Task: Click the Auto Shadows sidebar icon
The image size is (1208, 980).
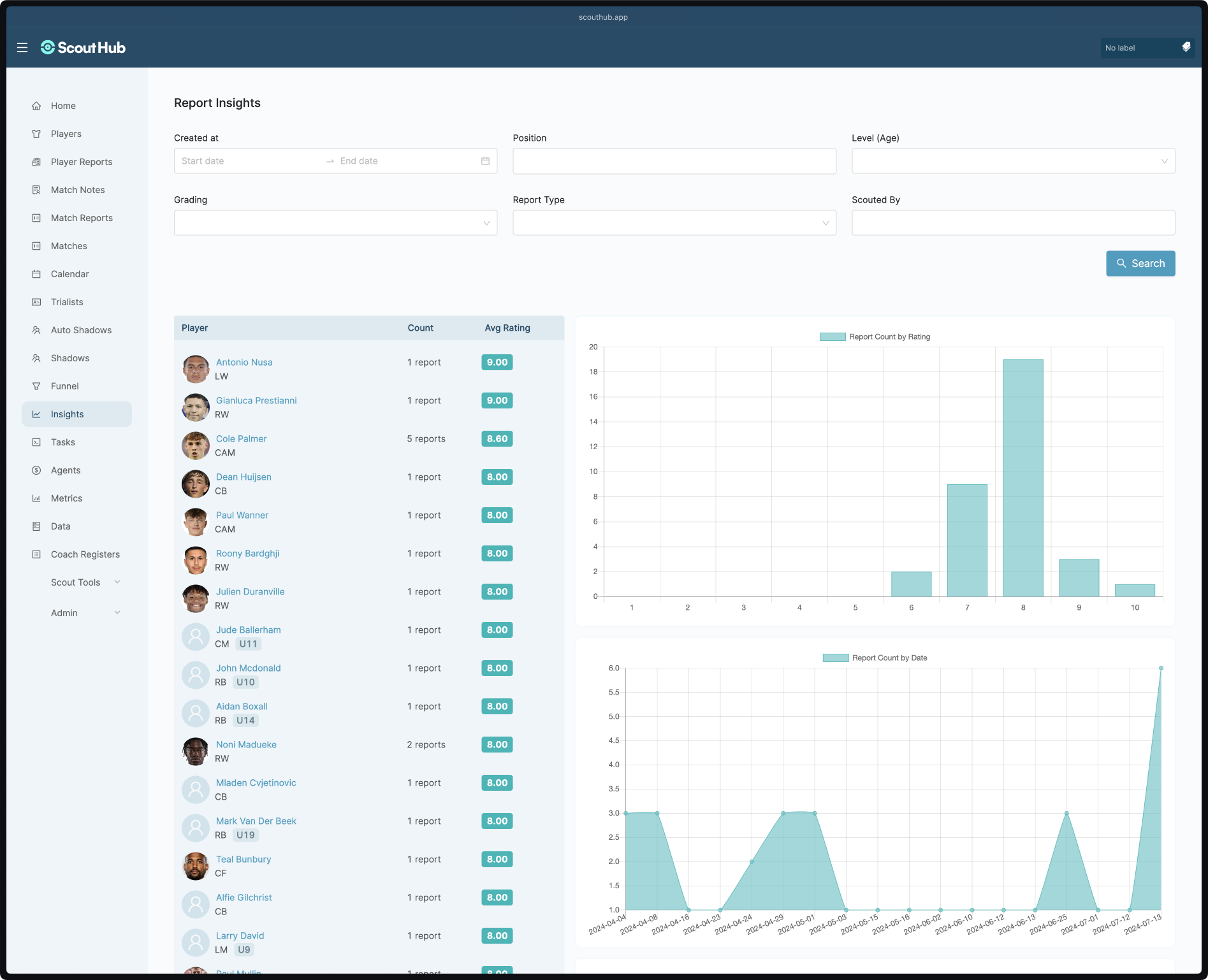Action: pos(36,330)
